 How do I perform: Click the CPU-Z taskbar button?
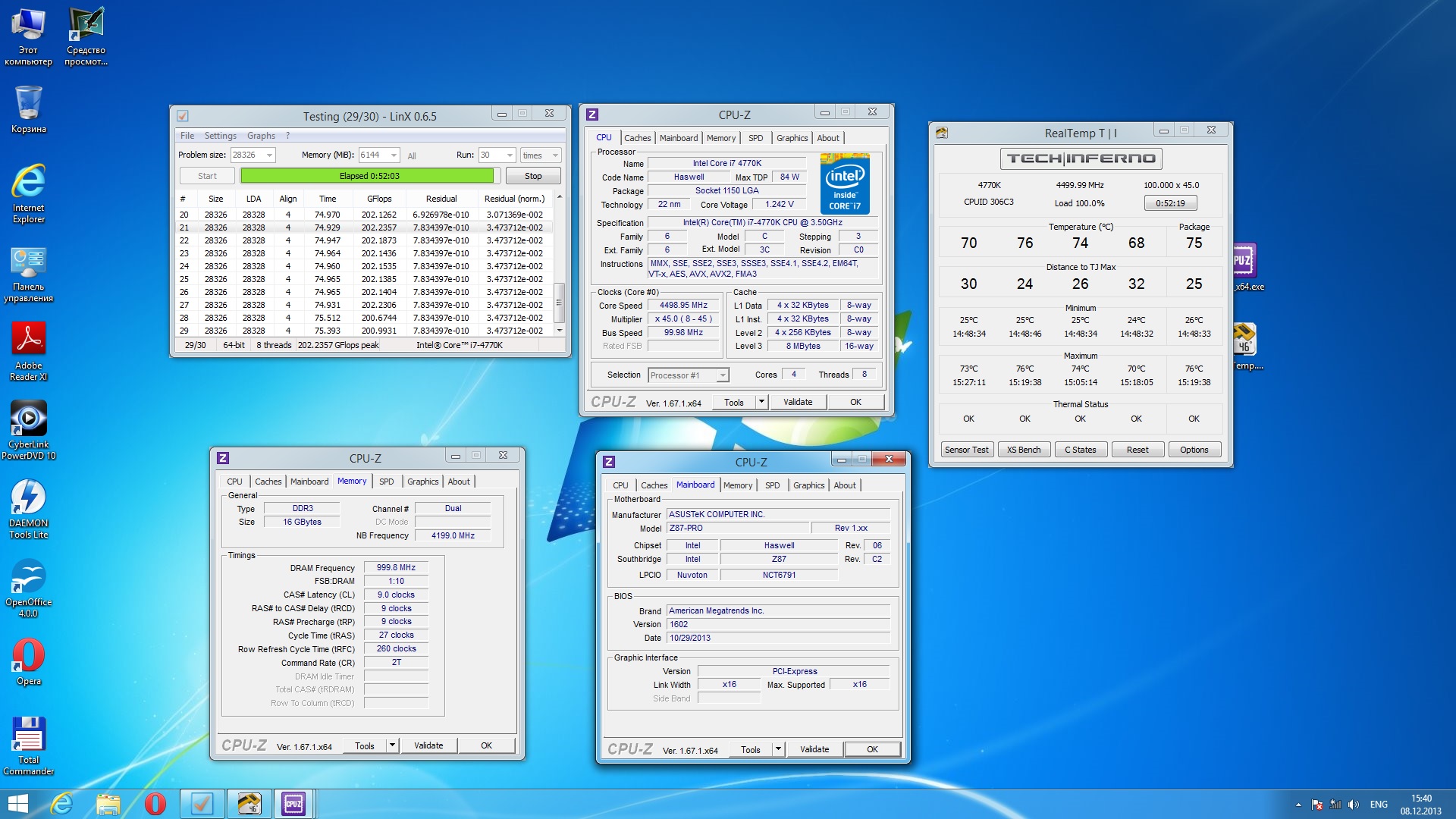(x=293, y=803)
